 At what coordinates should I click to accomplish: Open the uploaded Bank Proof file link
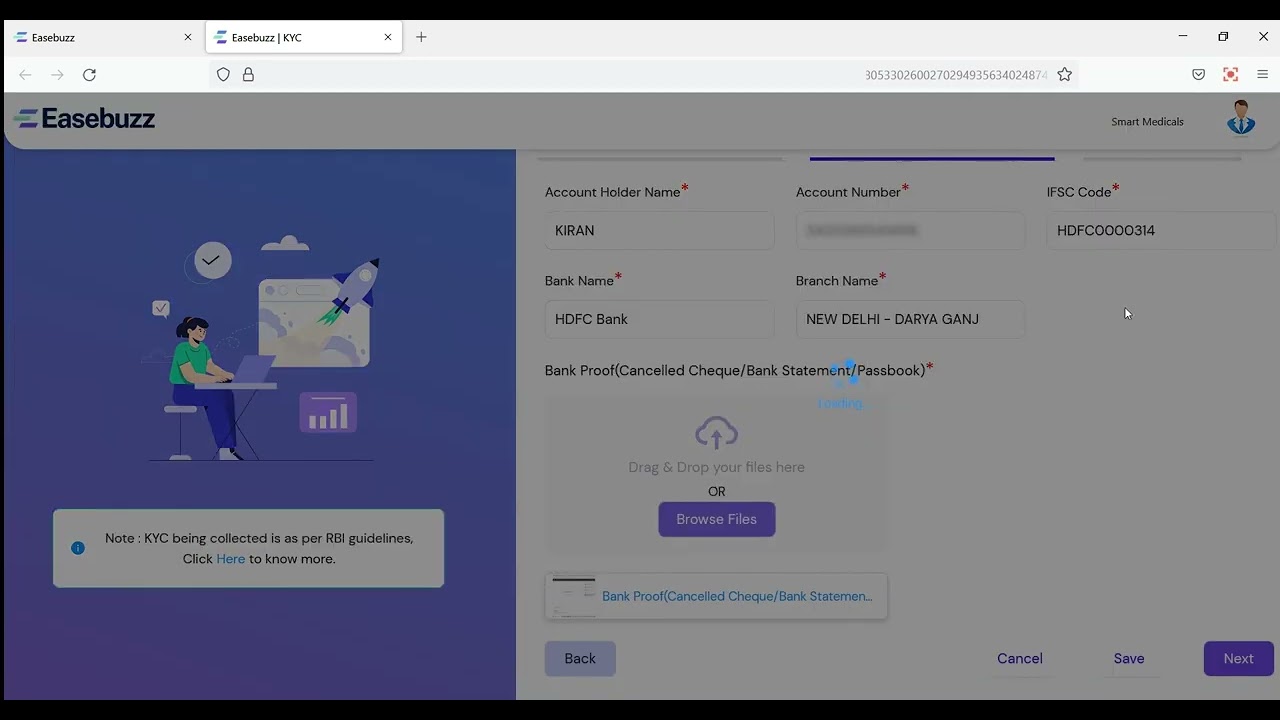737,596
